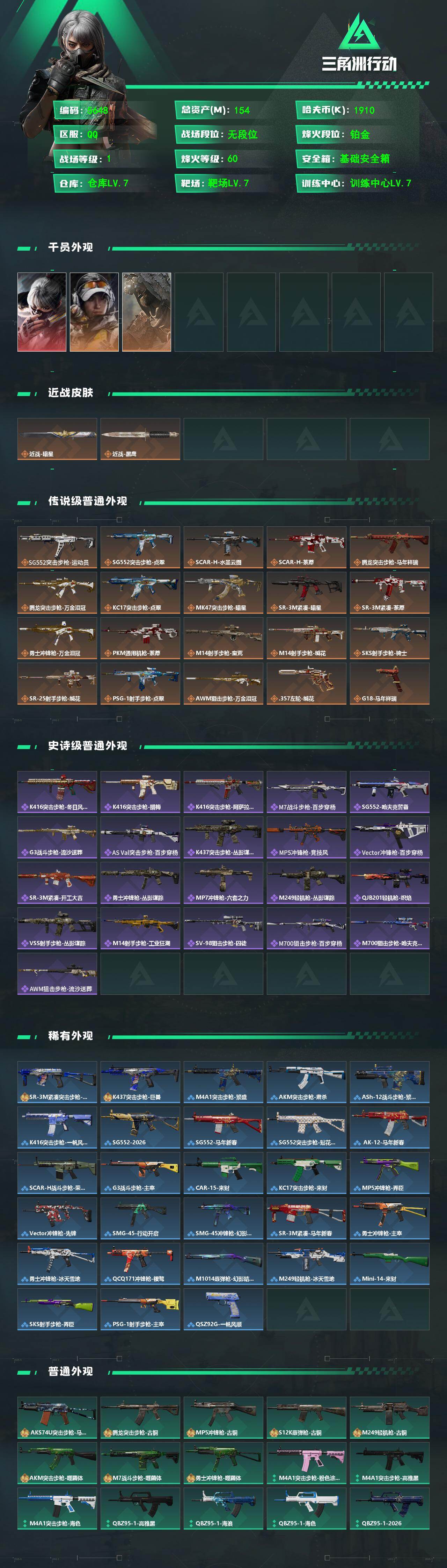This screenshot has height=1568, width=447.
Task: Choose the QSZ92G-一帆风顺 pistol skin
Action: click(x=224, y=1309)
